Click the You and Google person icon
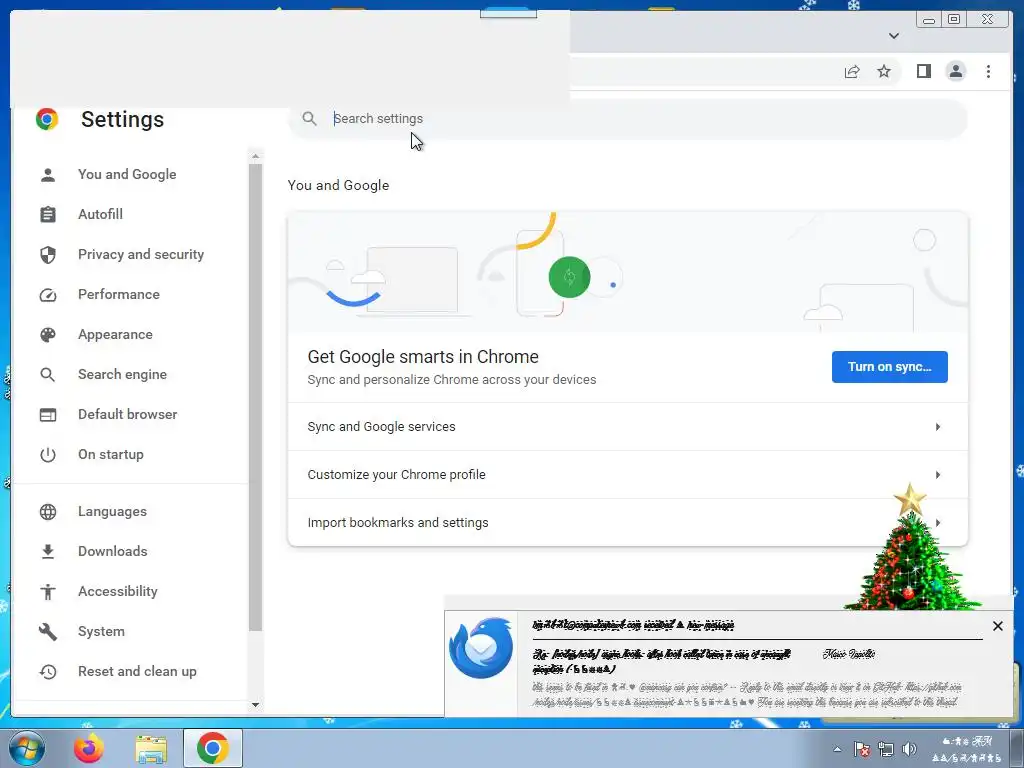Image resolution: width=1024 pixels, height=768 pixels. pyautogui.click(x=48, y=175)
